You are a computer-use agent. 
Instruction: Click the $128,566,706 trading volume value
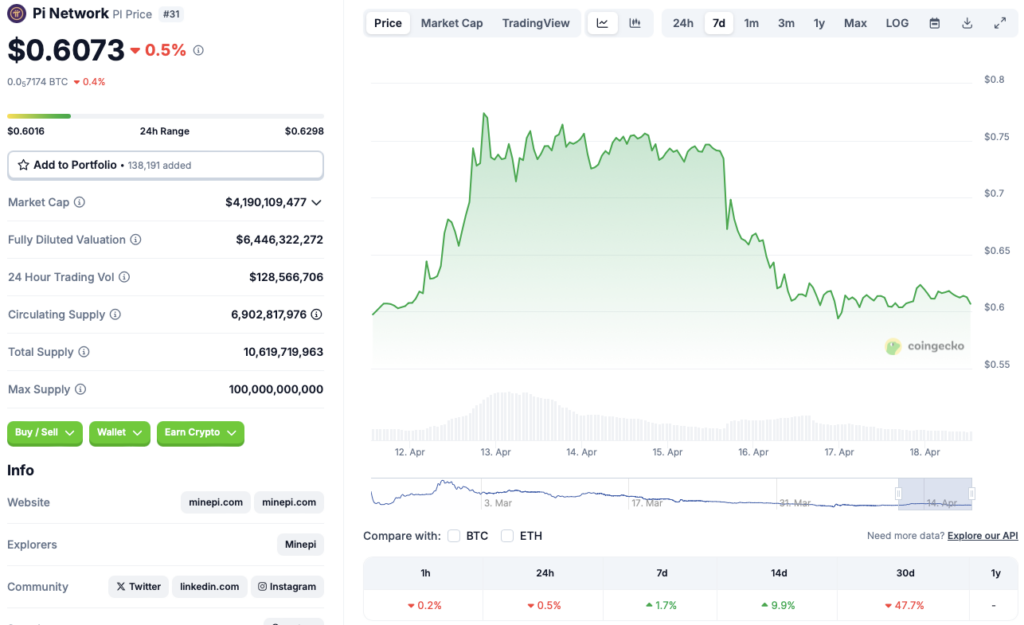click(x=286, y=277)
